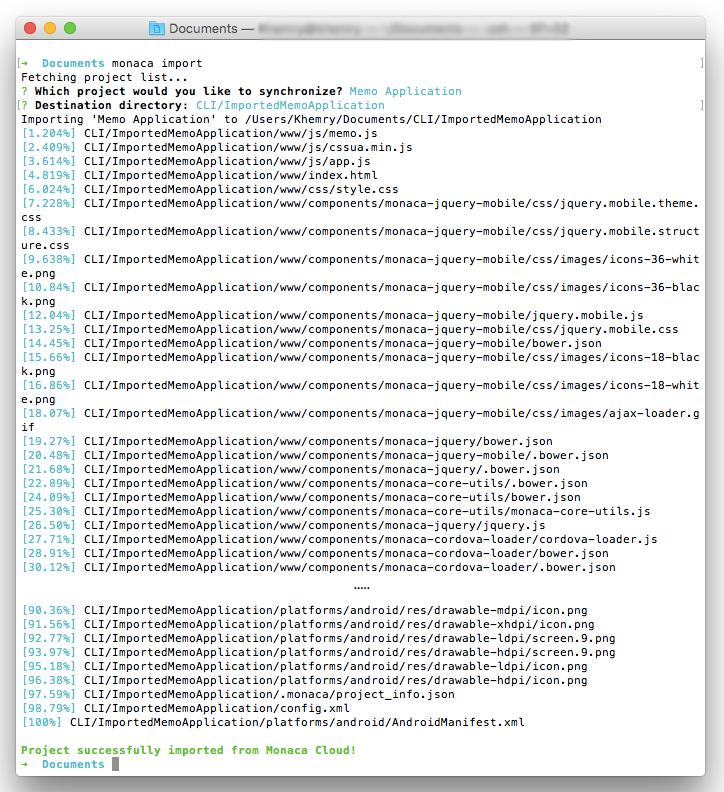Click the [1.204%] memo.js line
The height and width of the screenshot is (792, 724).
200,133
